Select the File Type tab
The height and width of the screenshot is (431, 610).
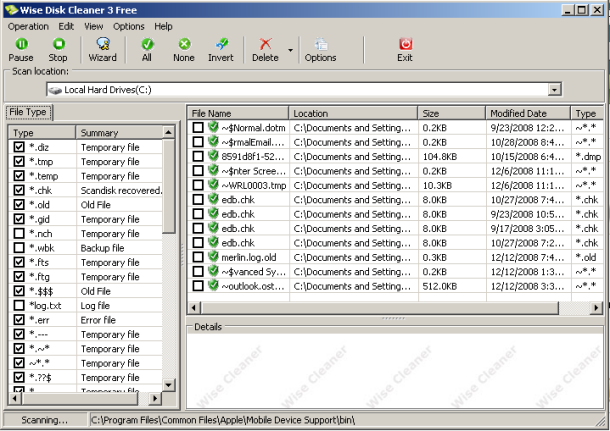28,112
